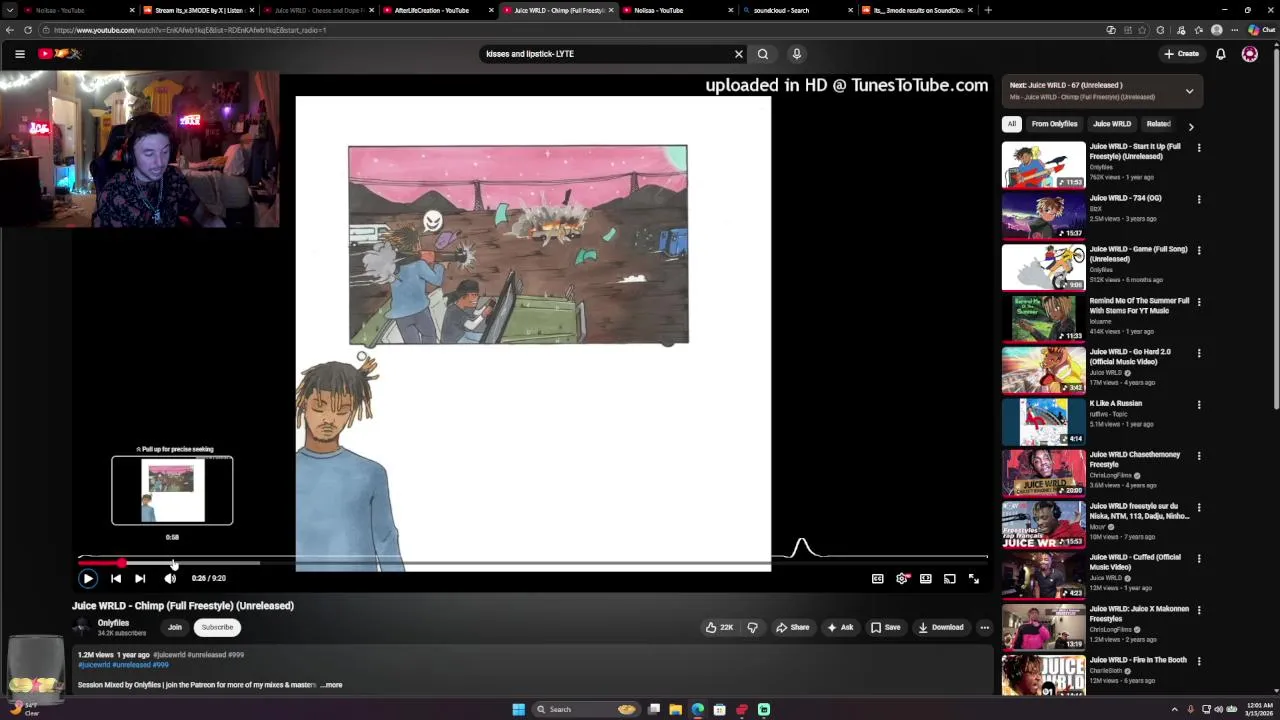Open a new browser tab with plus
This screenshot has height=720, width=1280.
point(988,10)
